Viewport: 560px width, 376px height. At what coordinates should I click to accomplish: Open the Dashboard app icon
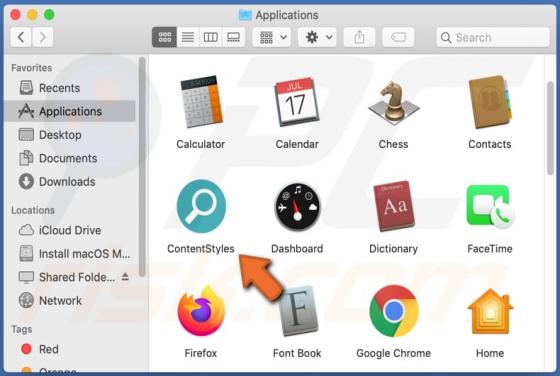297,207
